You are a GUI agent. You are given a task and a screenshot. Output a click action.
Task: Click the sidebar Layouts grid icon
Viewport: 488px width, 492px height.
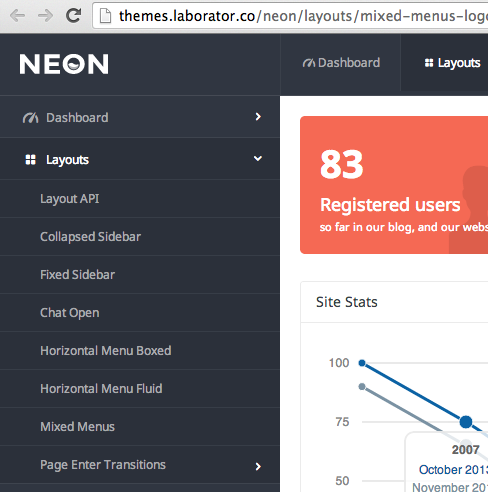coord(30,160)
